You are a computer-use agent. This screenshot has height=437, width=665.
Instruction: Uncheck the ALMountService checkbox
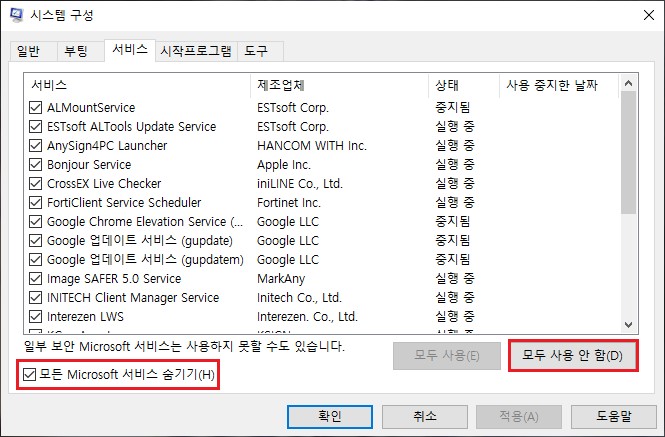pyautogui.click(x=35, y=108)
